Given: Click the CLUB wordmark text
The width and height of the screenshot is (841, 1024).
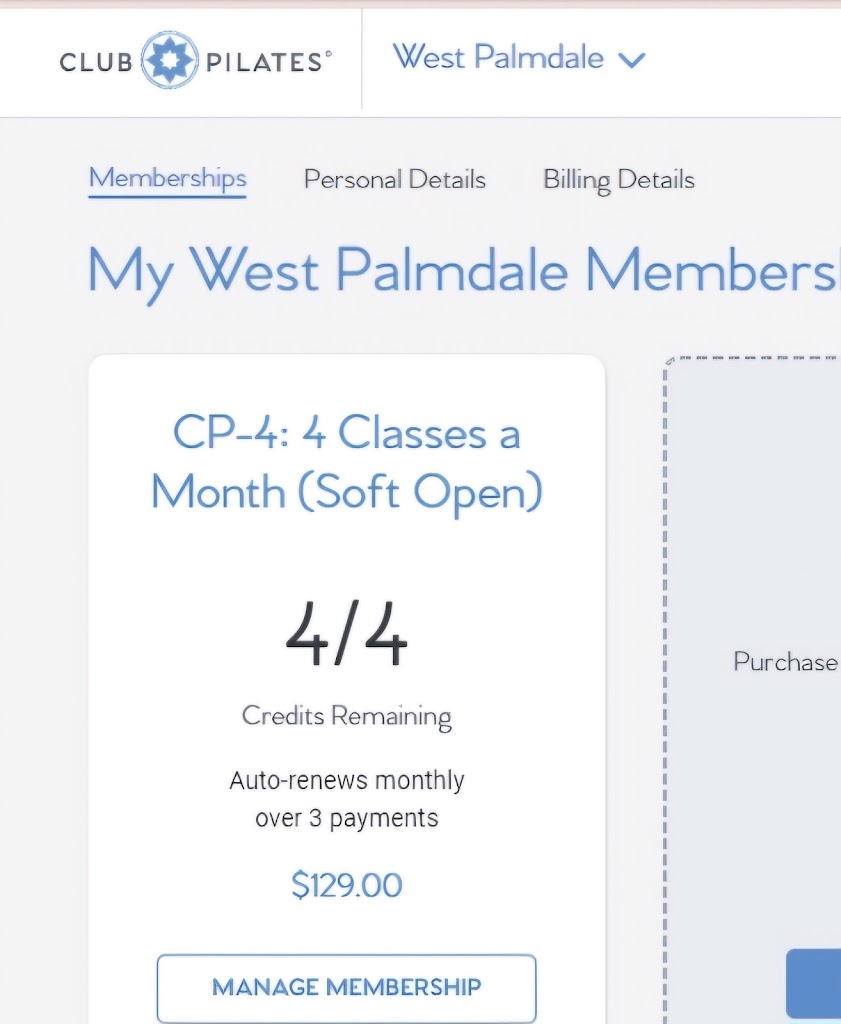Looking at the screenshot, I should (x=96, y=62).
